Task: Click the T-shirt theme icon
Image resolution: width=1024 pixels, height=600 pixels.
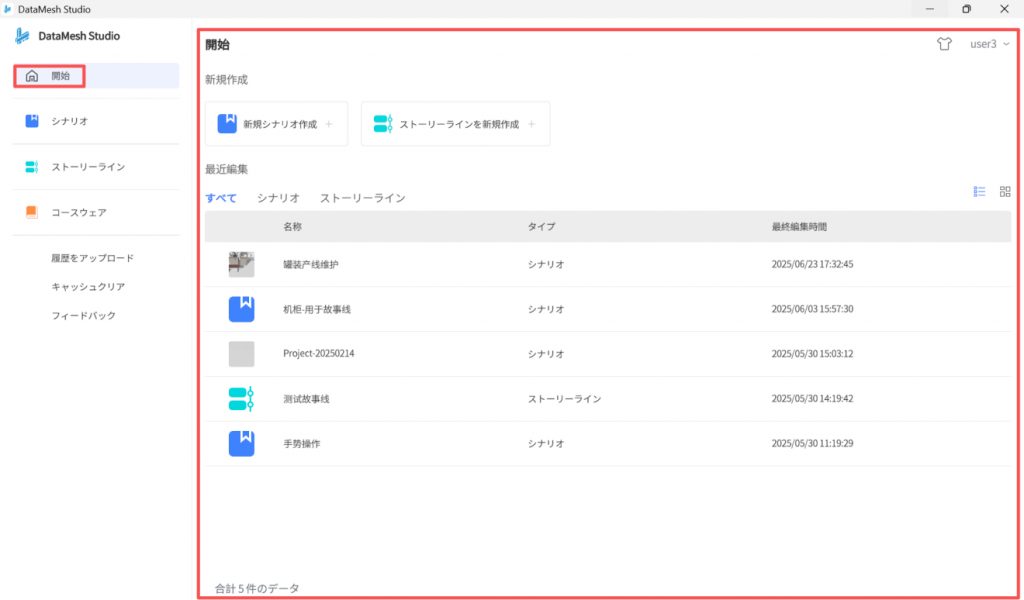Action: point(944,45)
